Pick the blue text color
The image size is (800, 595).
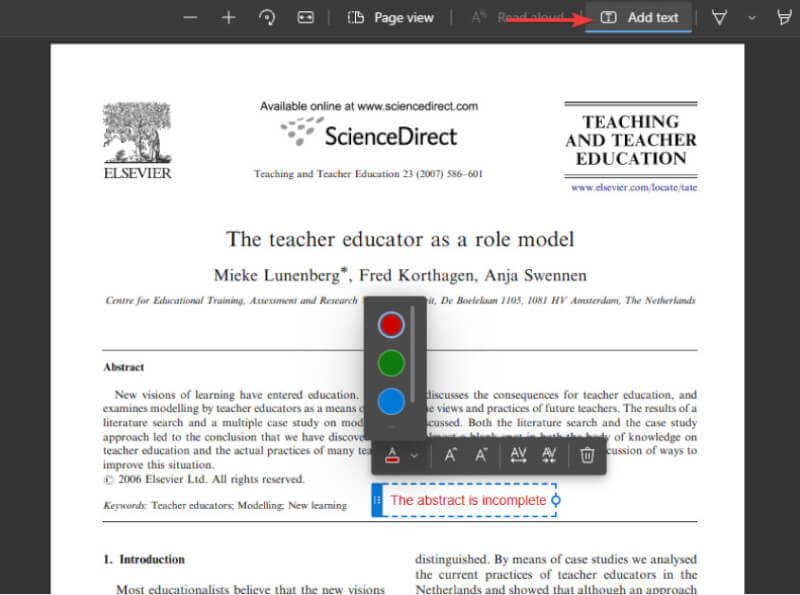click(391, 401)
